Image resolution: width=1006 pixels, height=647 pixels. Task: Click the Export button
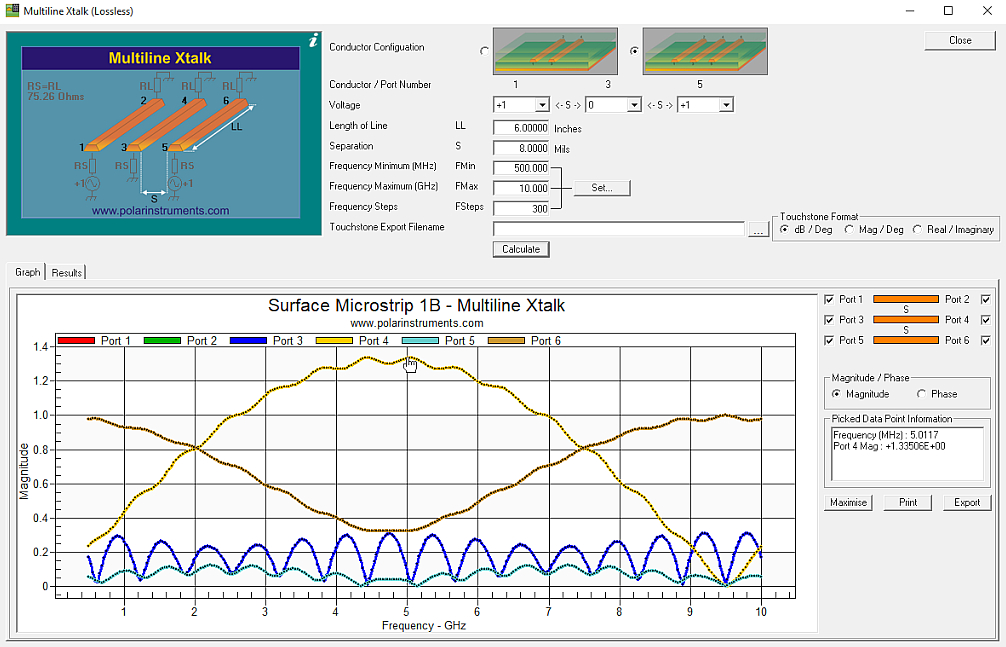coord(967,503)
